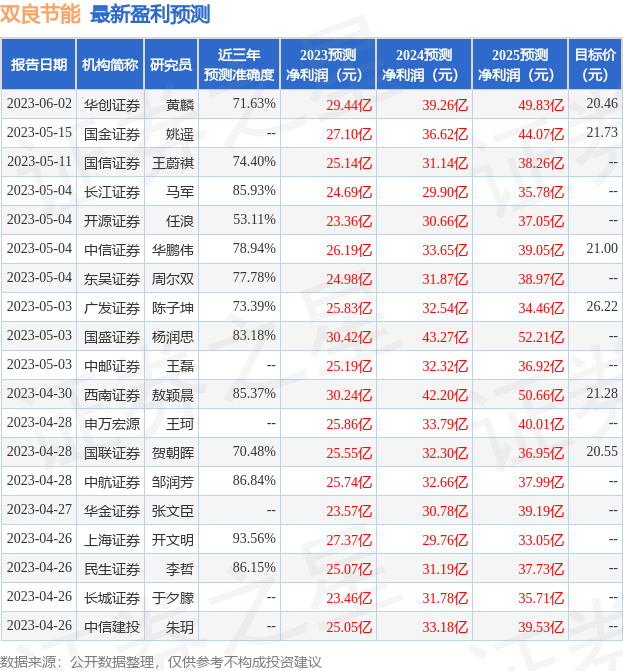
Task: Click the 中信证券 institution cell
Action: point(112,250)
